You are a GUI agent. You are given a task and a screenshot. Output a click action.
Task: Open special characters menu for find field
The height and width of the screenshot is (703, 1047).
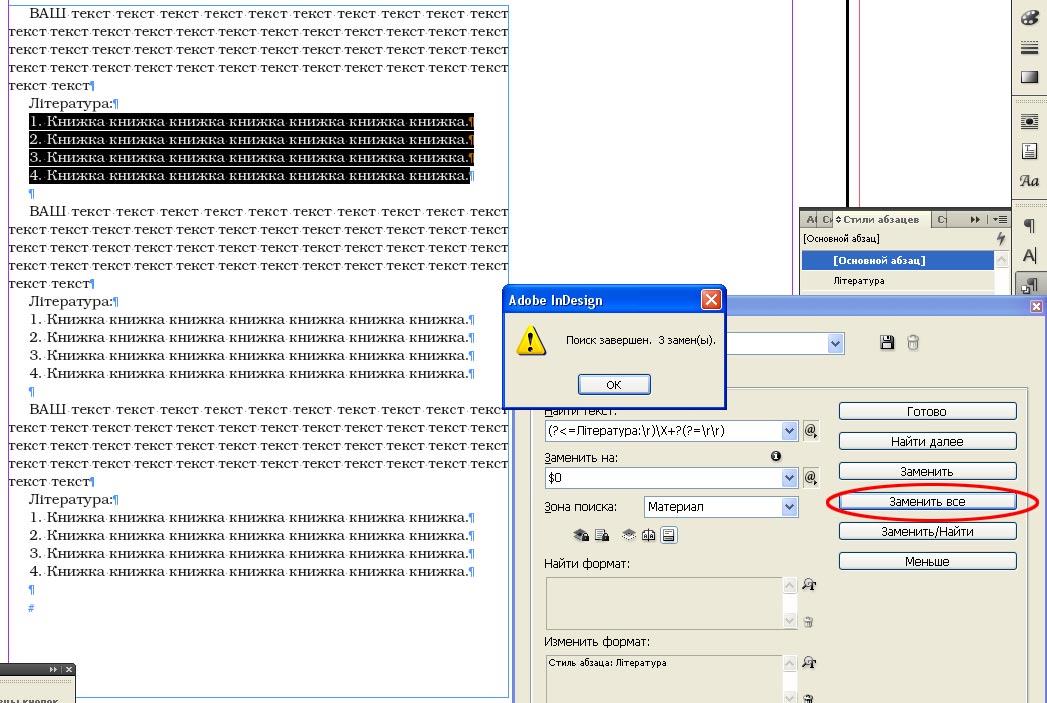(811, 431)
